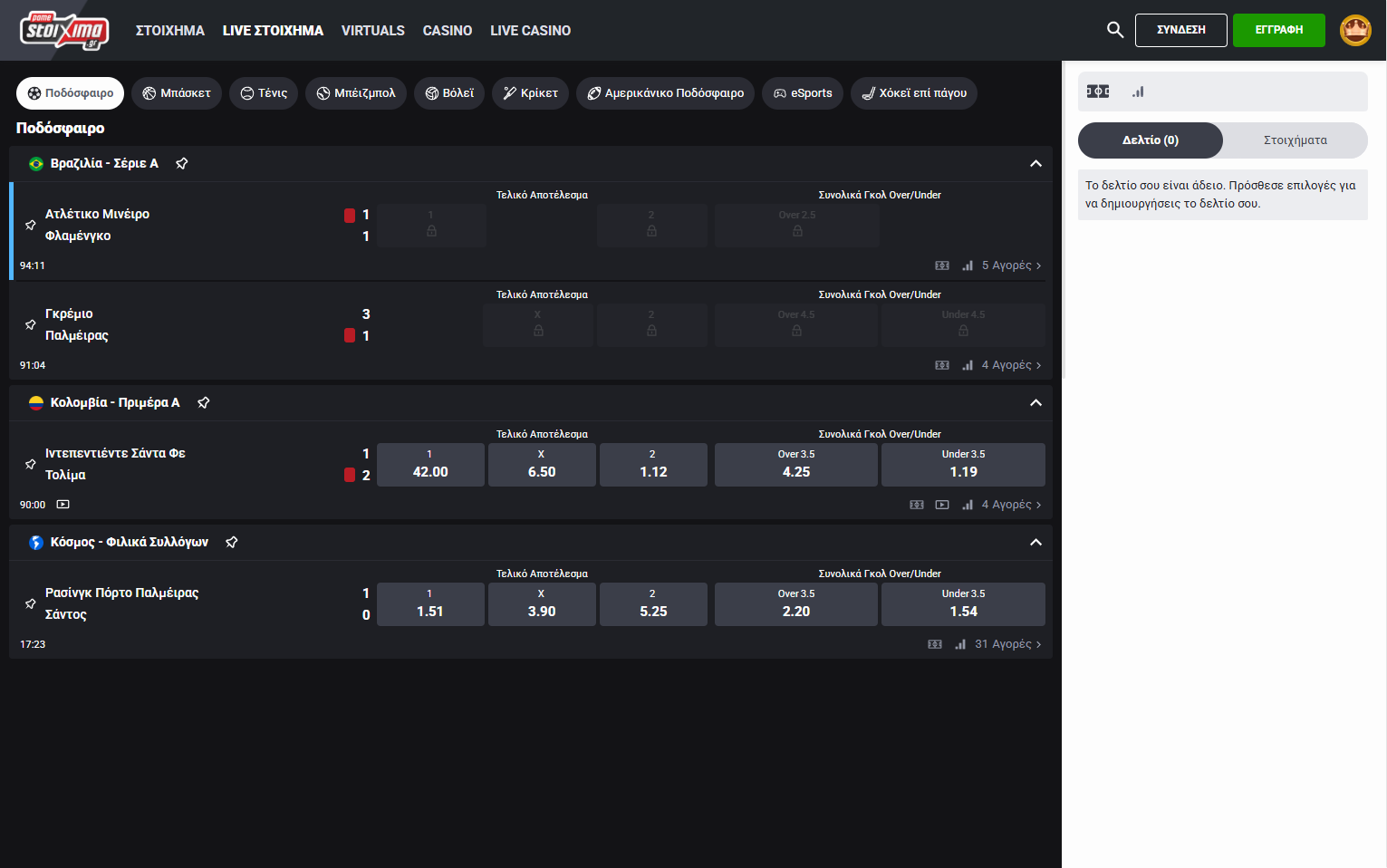
Task: Click the crown avatar icon in header
Action: (x=1355, y=30)
